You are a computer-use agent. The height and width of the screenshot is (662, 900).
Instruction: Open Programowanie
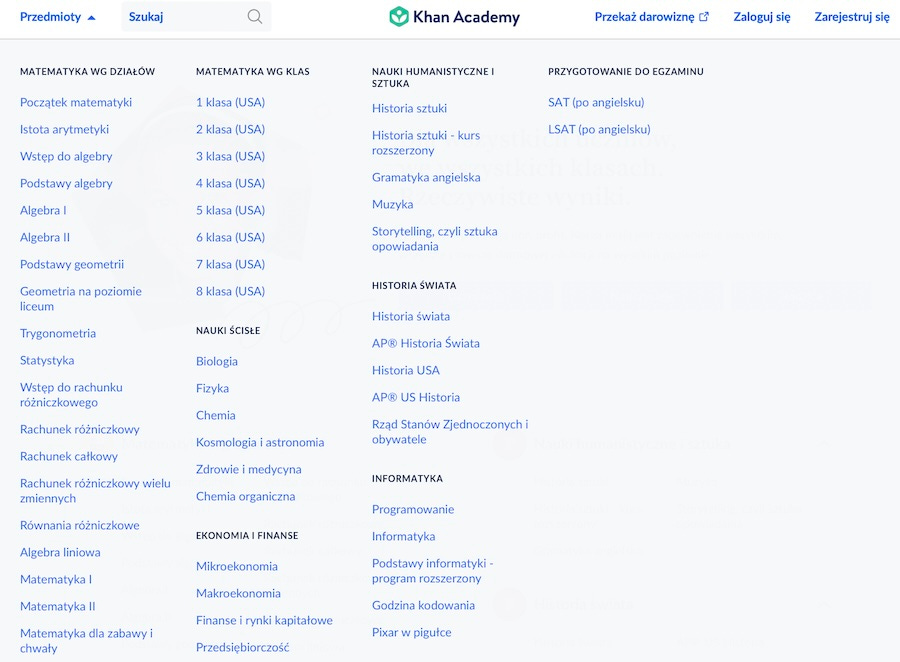pos(413,509)
